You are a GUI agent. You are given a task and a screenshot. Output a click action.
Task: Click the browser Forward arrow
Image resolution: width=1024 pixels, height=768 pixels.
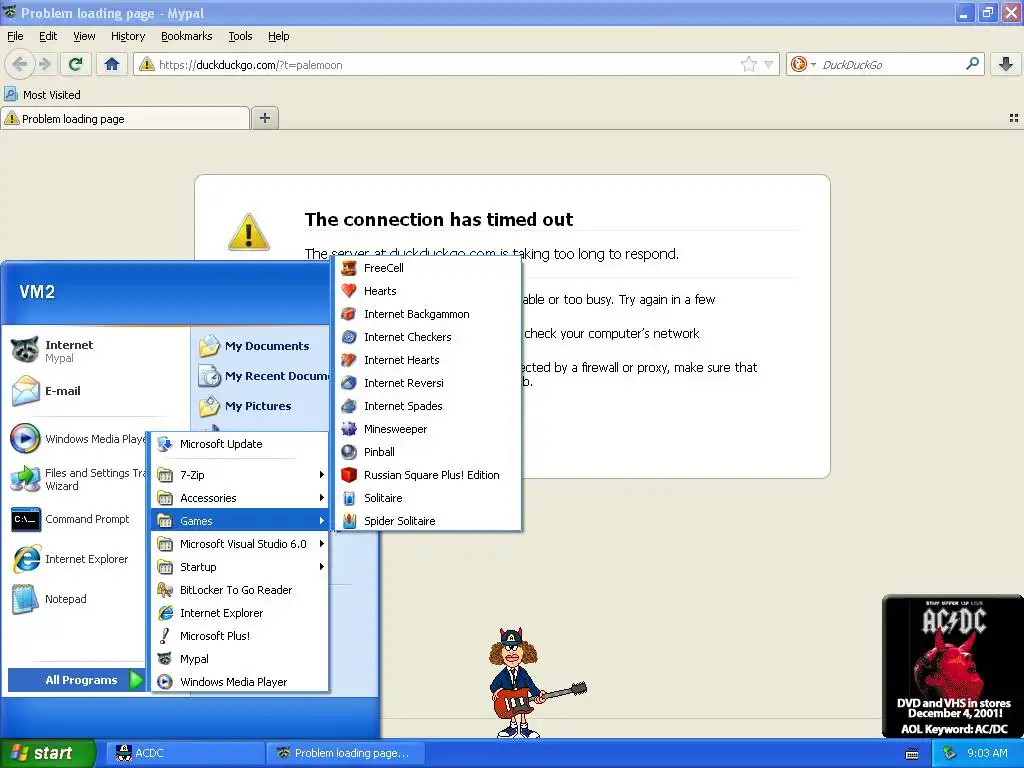tap(44, 64)
